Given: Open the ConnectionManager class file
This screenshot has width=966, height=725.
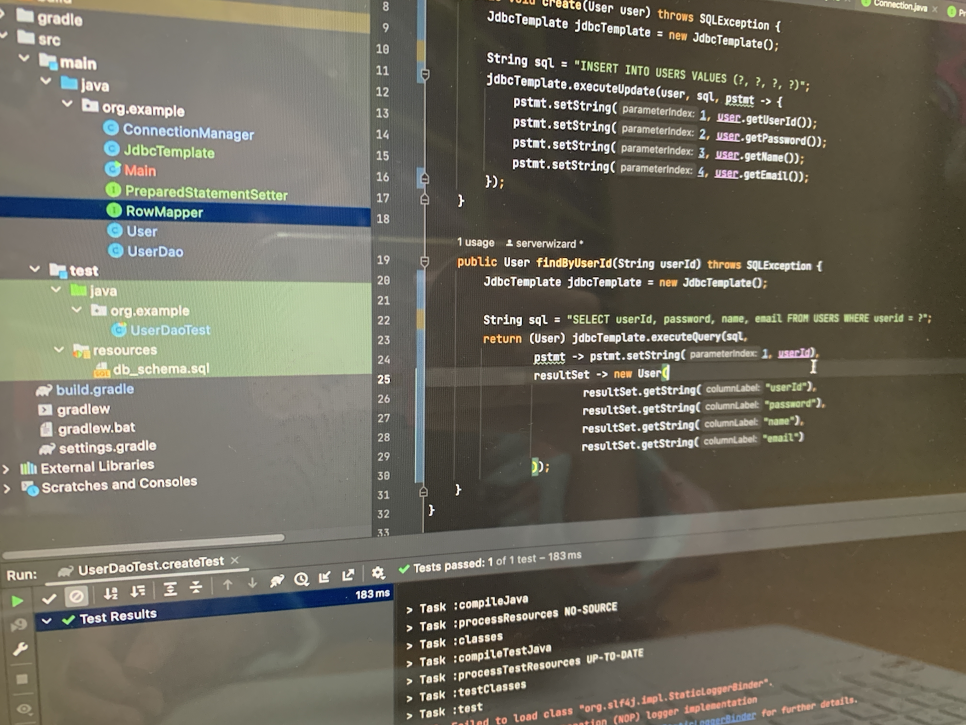Looking at the screenshot, I should [187, 132].
